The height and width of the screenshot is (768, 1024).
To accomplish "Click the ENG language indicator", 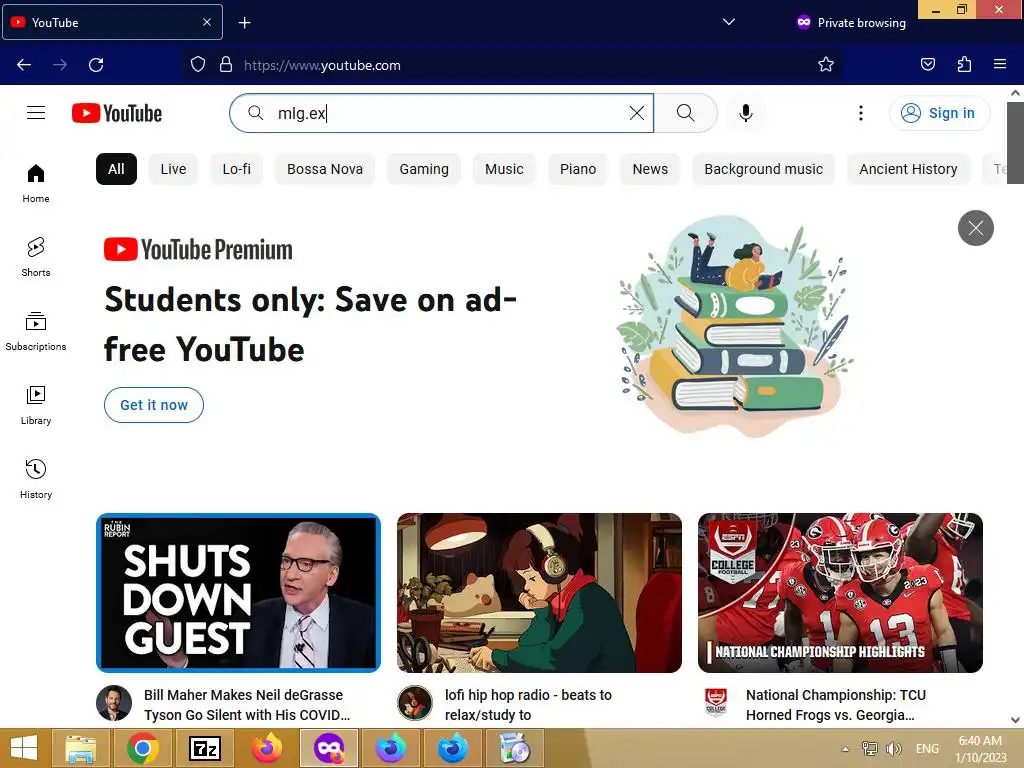I will point(927,748).
